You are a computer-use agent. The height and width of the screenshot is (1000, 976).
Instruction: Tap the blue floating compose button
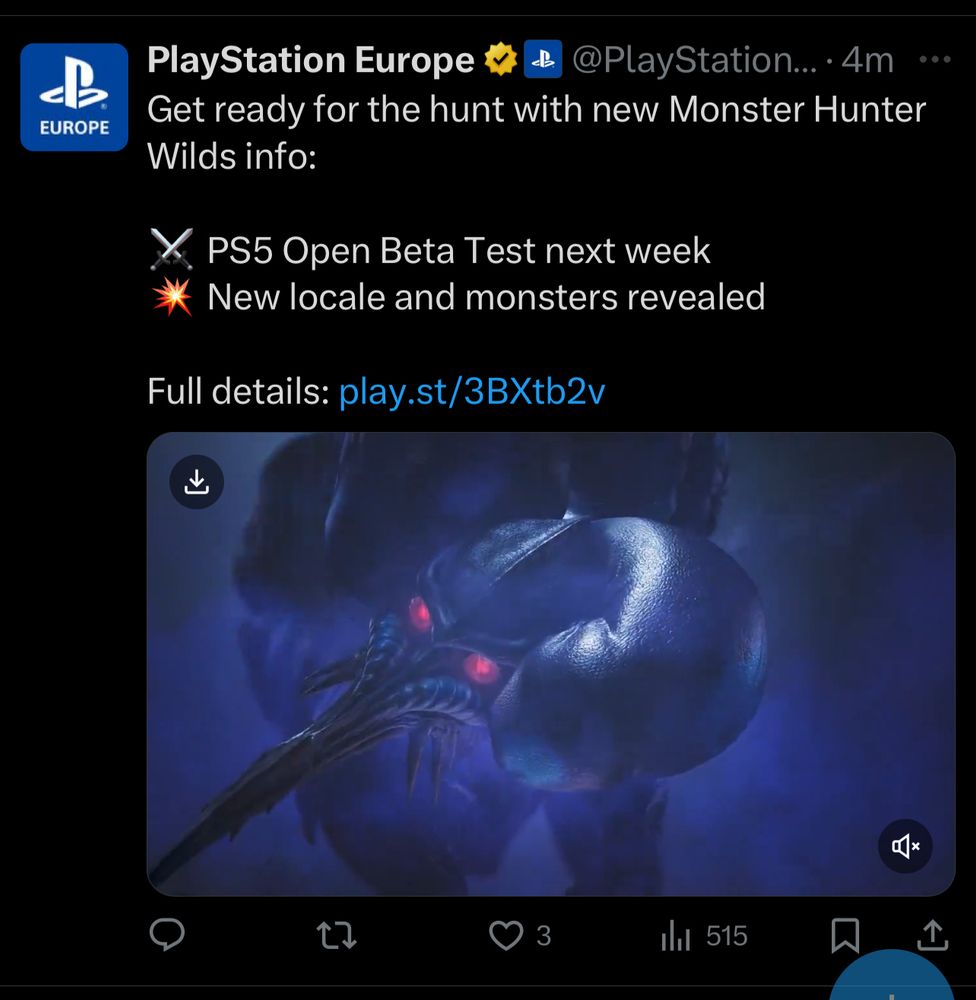pos(892,976)
